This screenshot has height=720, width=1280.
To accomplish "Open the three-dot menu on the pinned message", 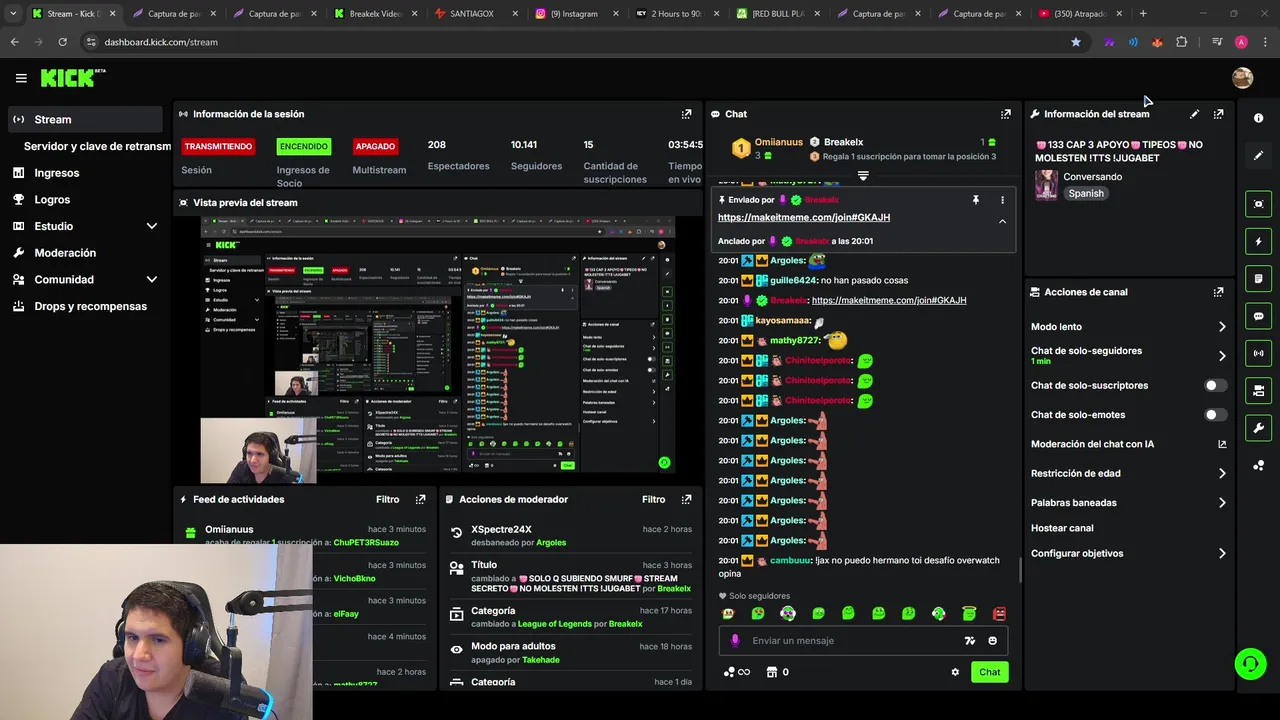I will coord(1002,200).
